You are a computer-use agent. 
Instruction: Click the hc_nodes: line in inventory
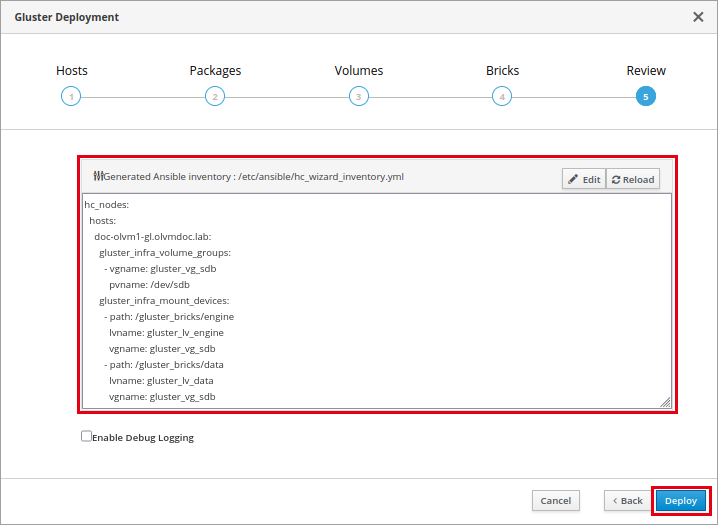coord(107,205)
